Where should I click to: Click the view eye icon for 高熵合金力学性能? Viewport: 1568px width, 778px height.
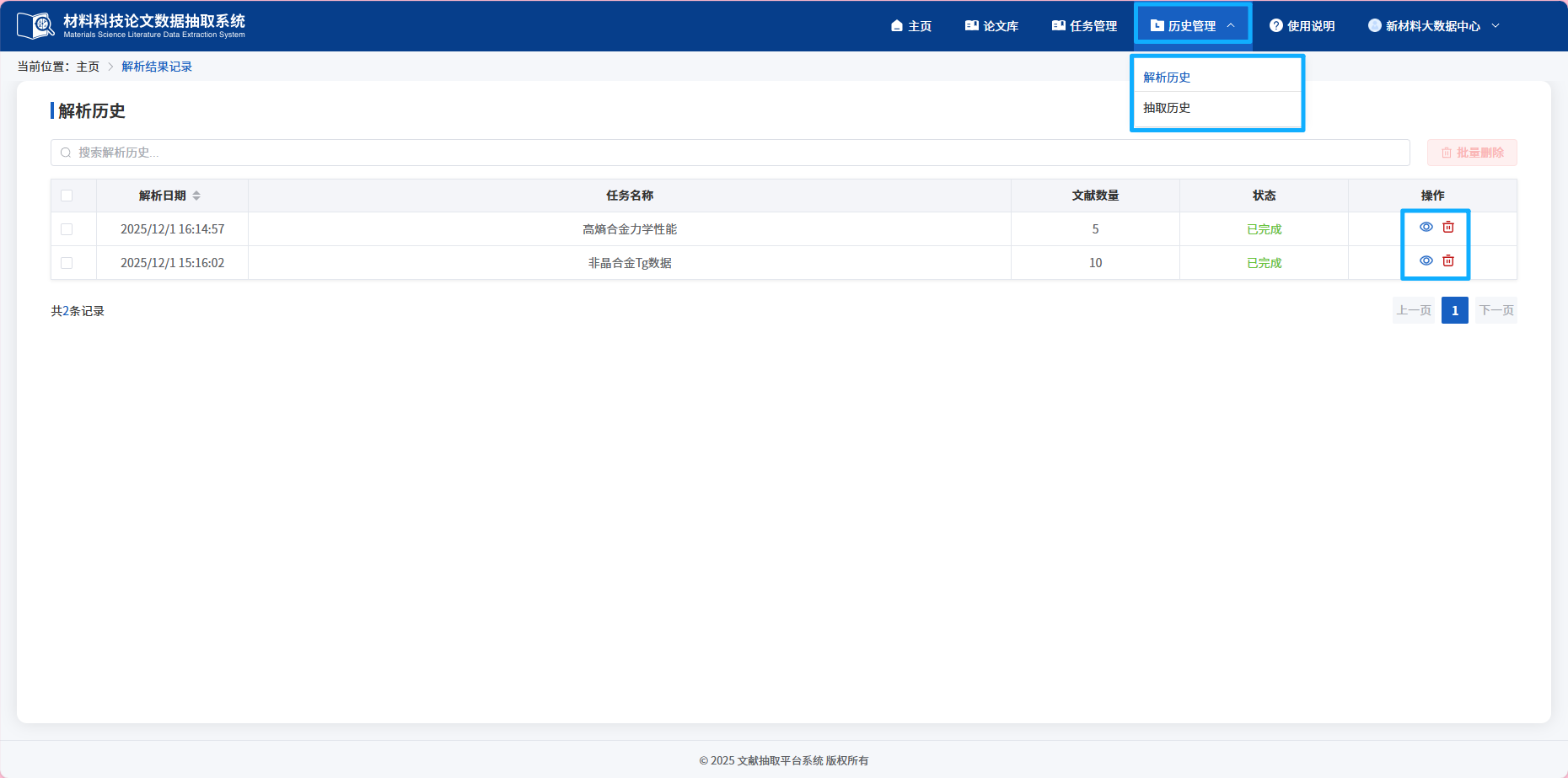[x=1426, y=228]
